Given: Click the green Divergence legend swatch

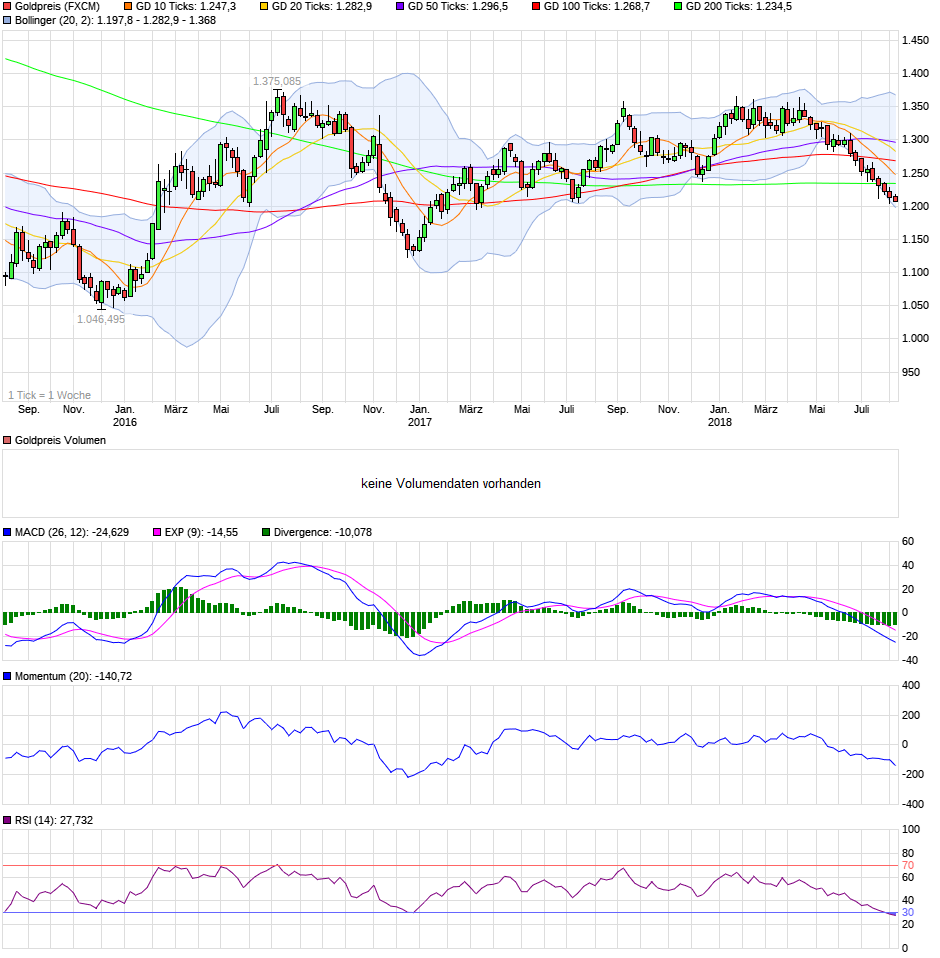Looking at the screenshot, I should click(266, 533).
